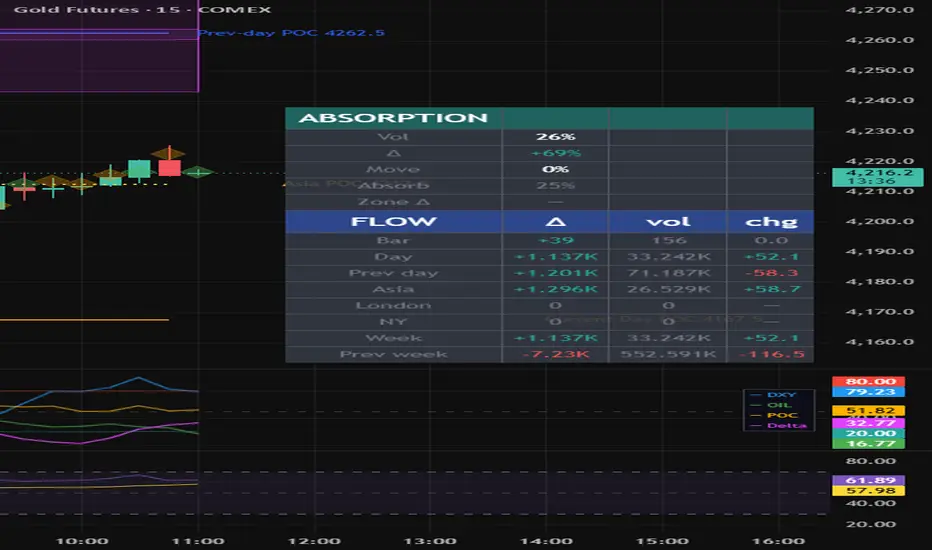Click the magenta 32.77 value tag
932x550 pixels.
[868, 423]
